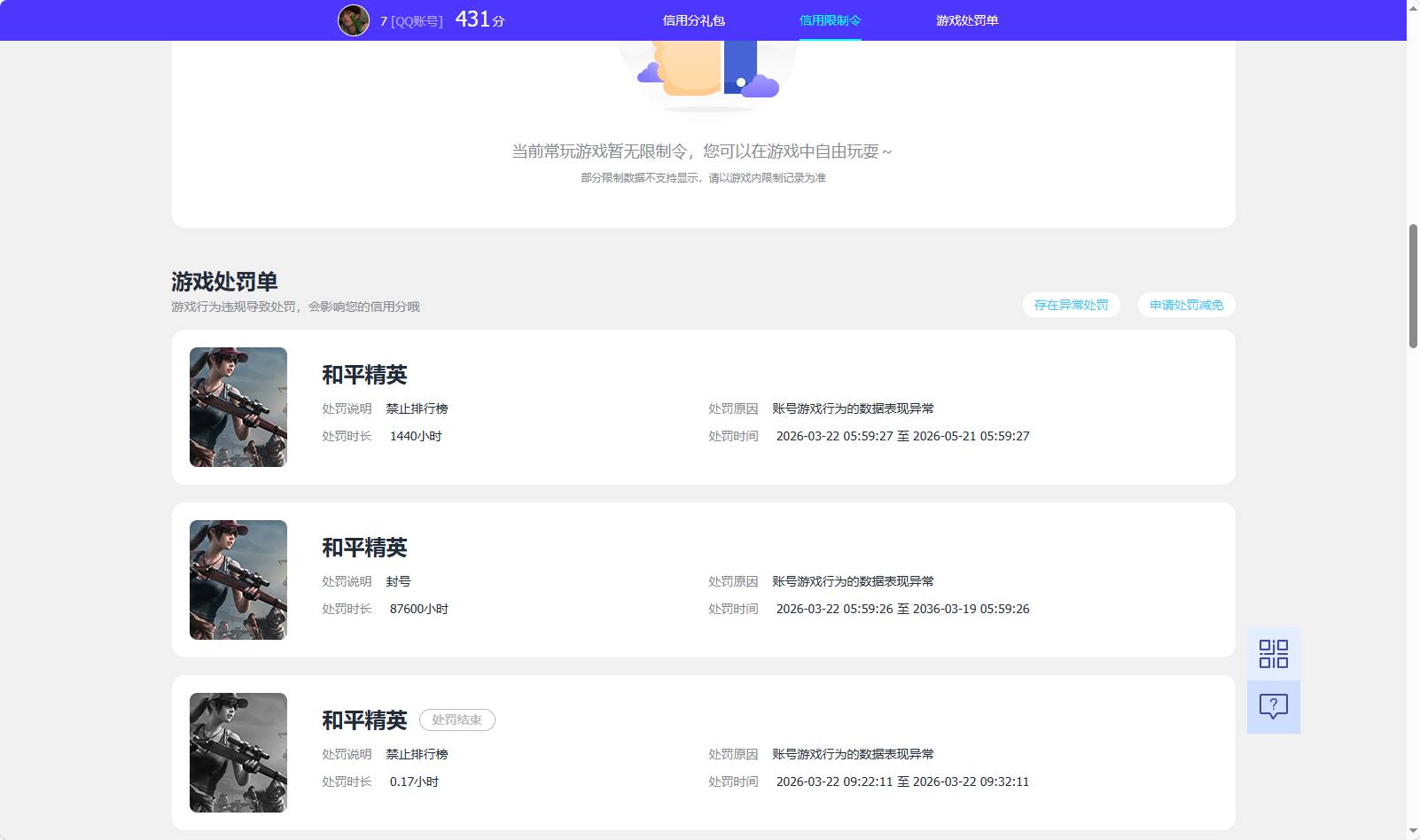Viewport: 1420px width, 840px height.
Task: Click the 部分限制数据不支持显示 note
Action: point(703,178)
